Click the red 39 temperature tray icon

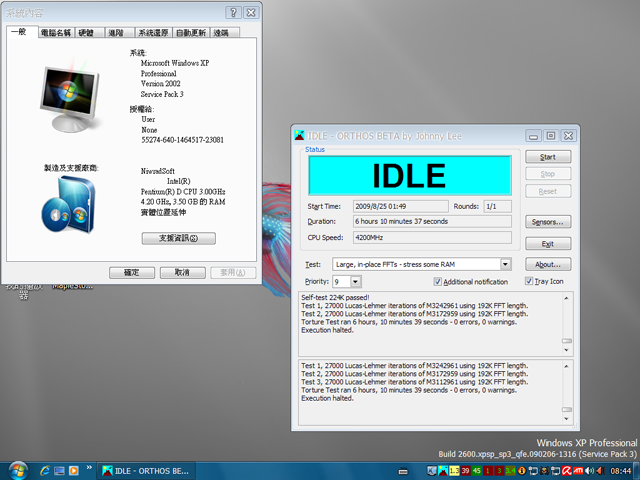(465, 471)
